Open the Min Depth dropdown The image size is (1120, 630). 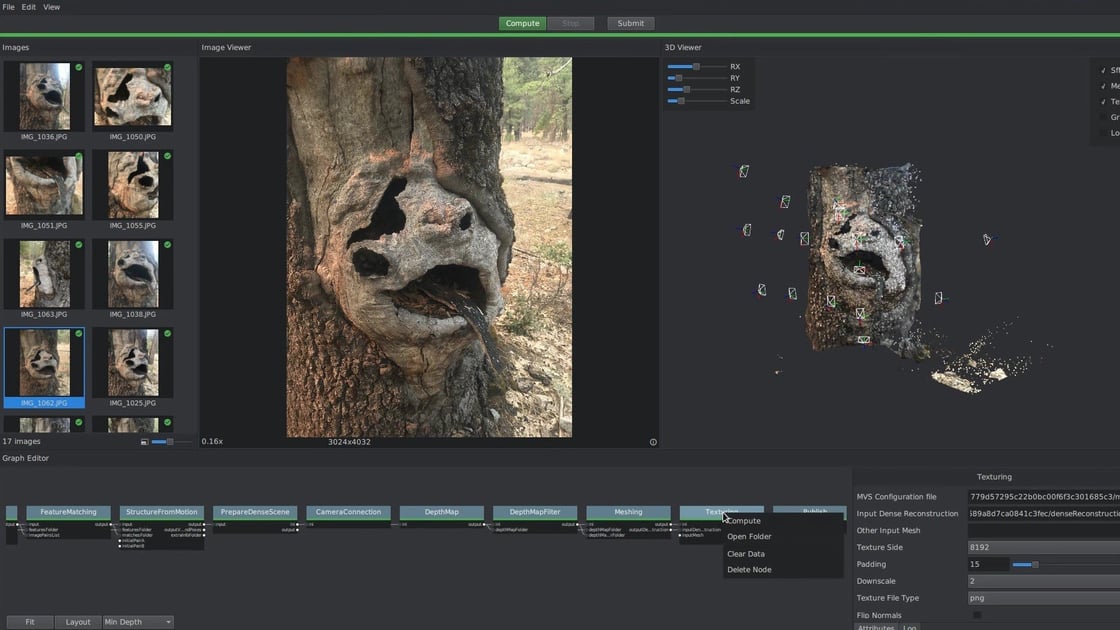[x=138, y=621]
